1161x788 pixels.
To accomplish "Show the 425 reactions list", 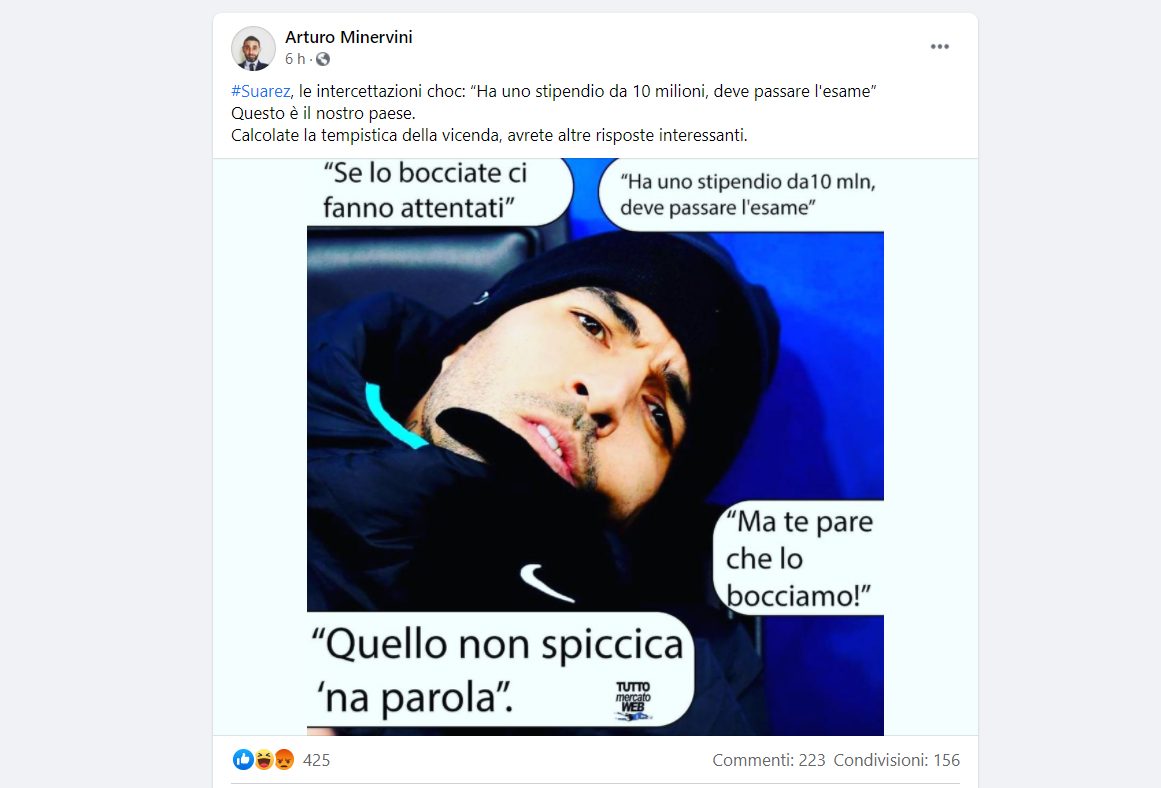I will coord(316,760).
